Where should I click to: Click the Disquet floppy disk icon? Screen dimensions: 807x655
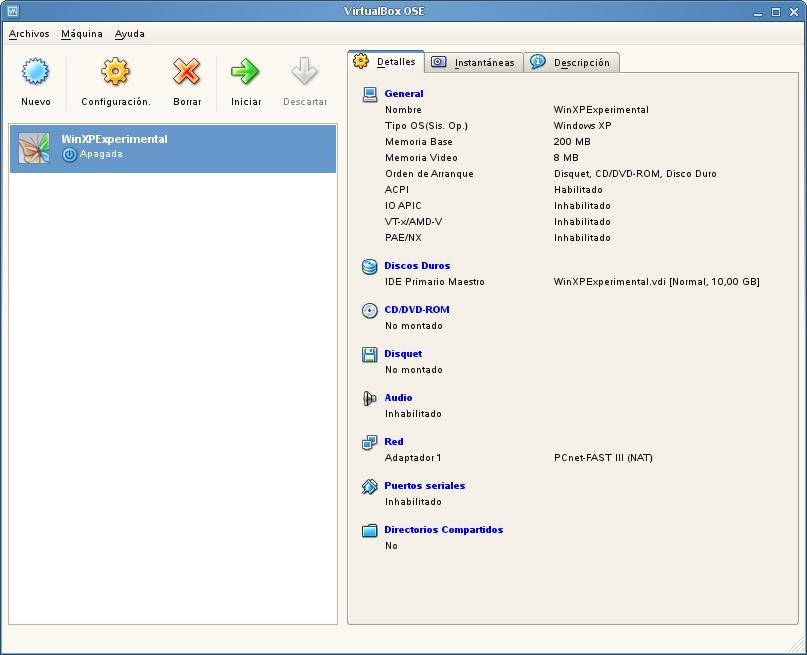[370, 355]
